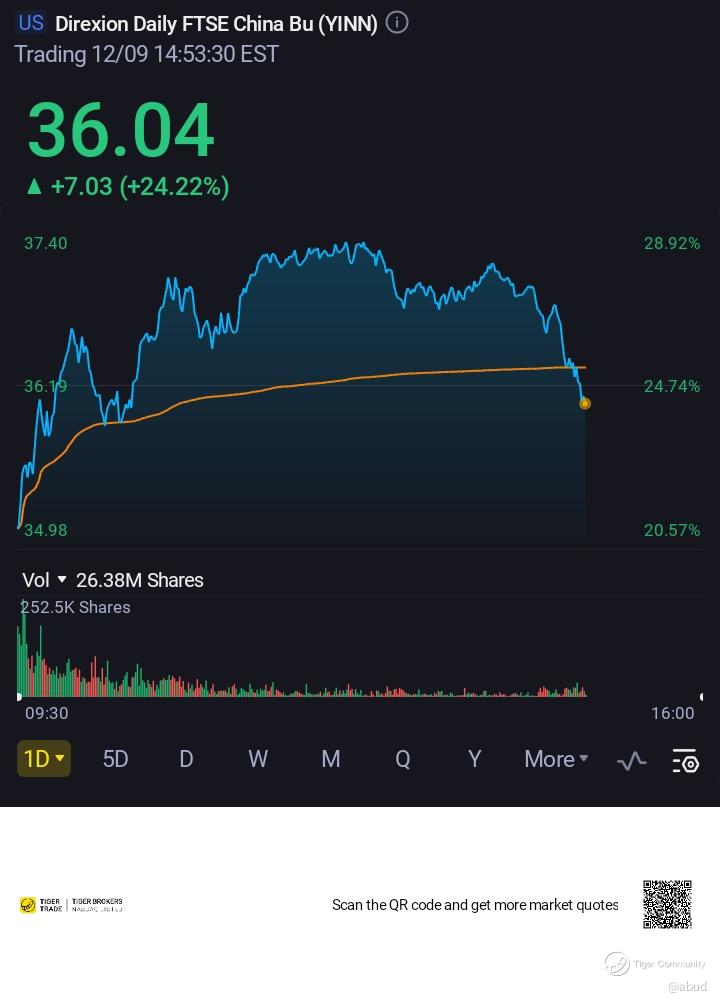Click the 36.04 current price

[120, 131]
